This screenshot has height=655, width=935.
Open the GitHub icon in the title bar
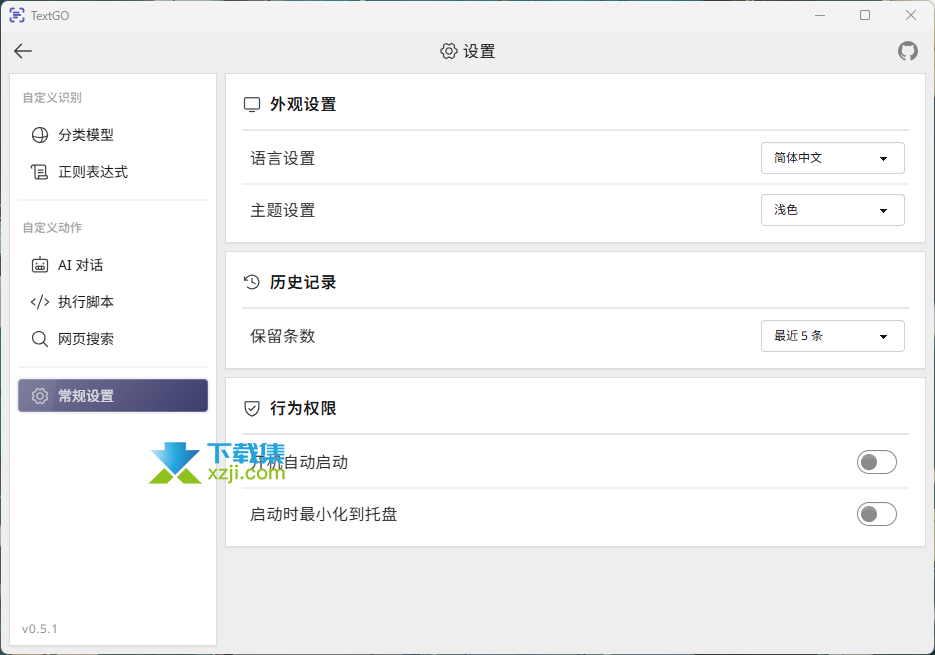click(x=907, y=50)
